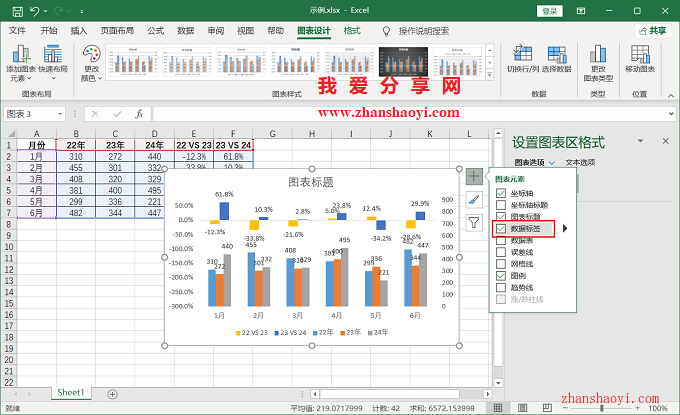Screen dimensions: 680x415
Task: Toggle the Axis Titles (坐标轴标题) checkbox
Action: (501, 205)
